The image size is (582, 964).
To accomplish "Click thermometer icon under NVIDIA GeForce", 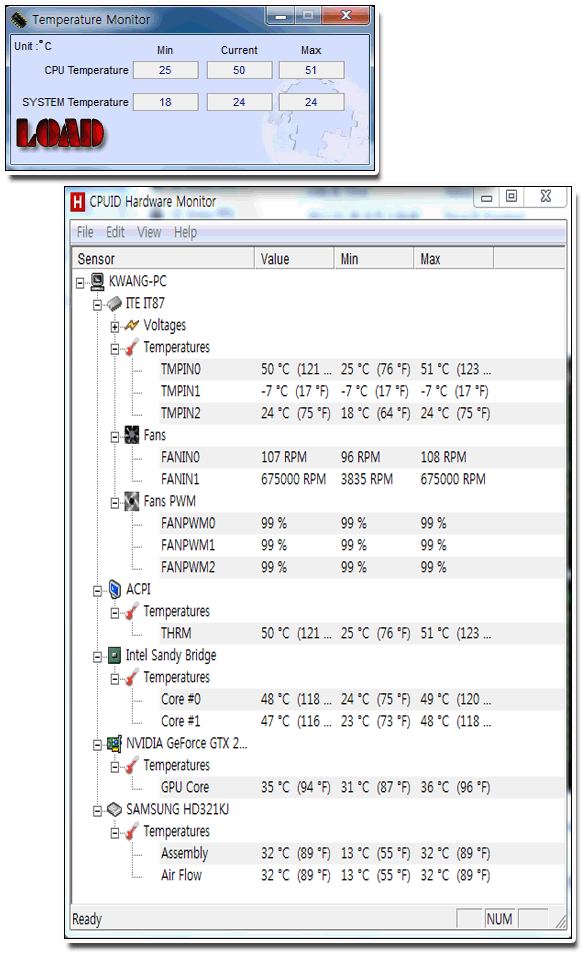I will [x=132, y=765].
